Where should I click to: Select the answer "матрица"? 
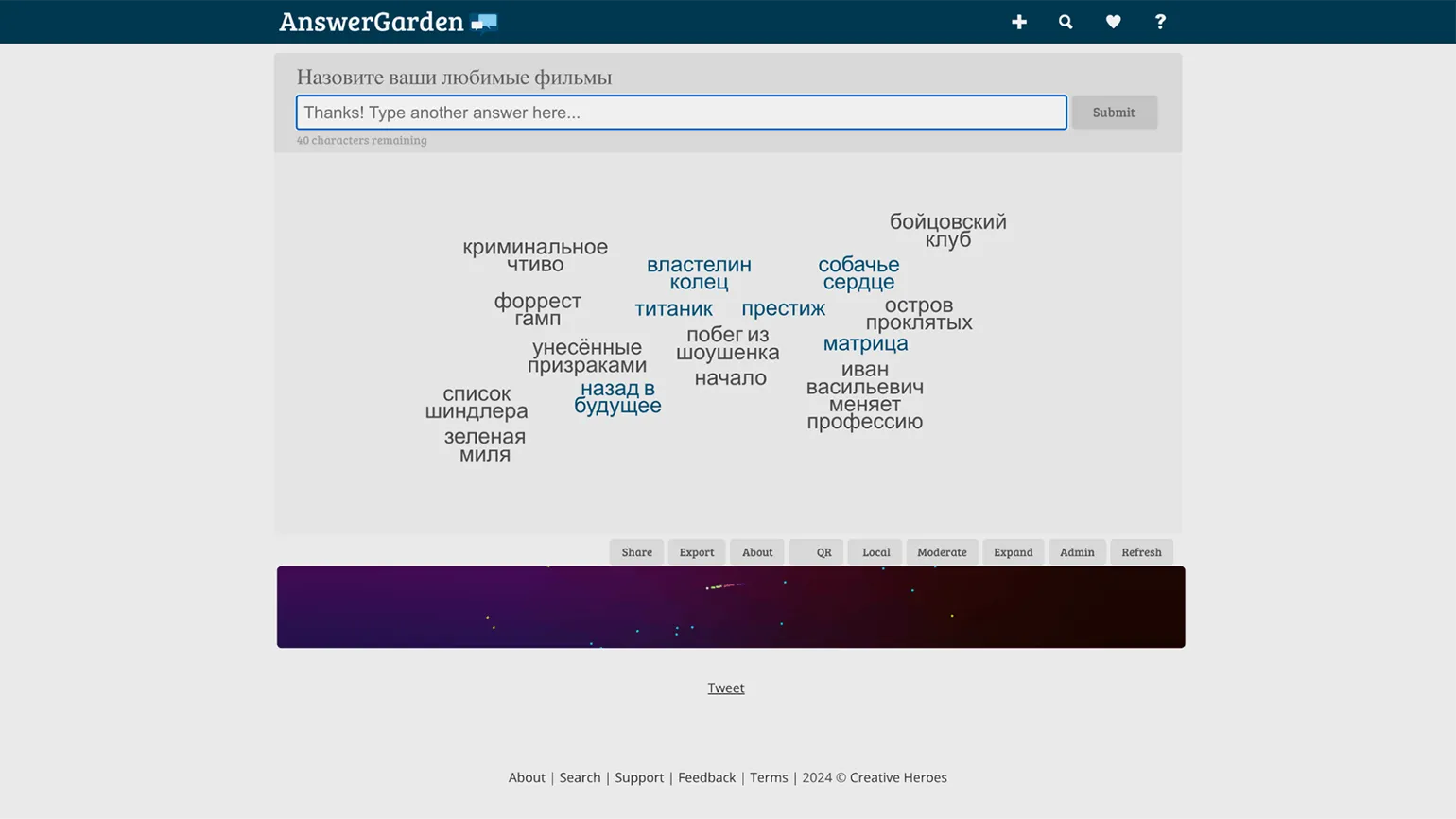click(865, 344)
